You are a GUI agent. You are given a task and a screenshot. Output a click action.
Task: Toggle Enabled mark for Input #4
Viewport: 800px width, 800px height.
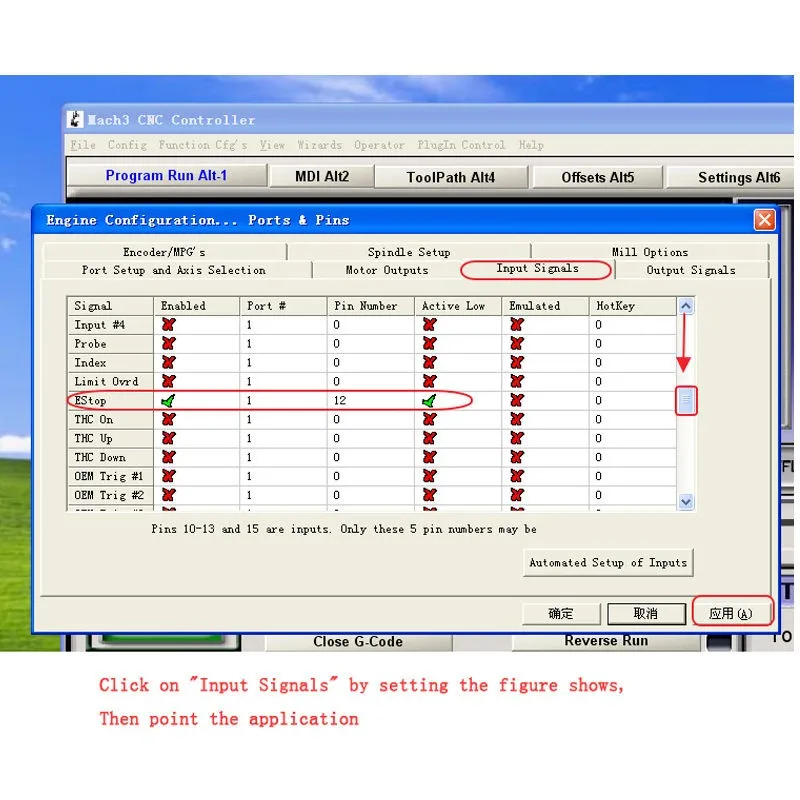pos(168,324)
